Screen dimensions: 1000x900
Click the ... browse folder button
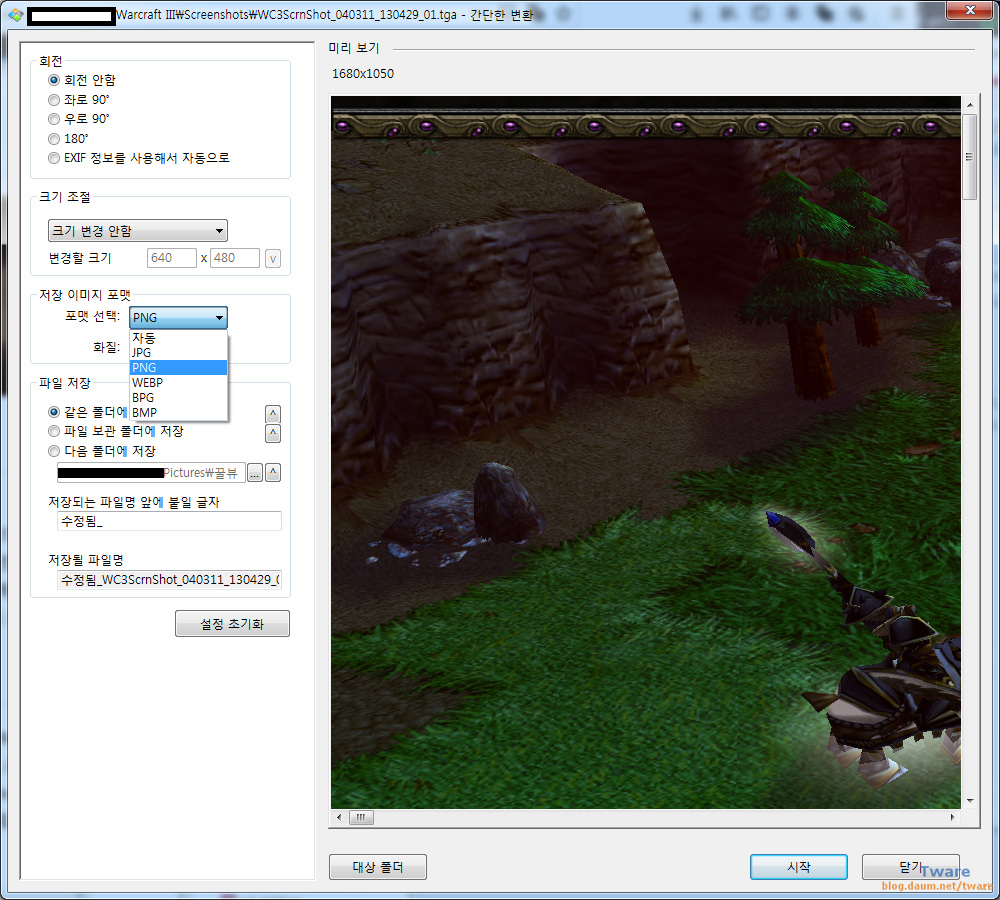pos(254,473)
